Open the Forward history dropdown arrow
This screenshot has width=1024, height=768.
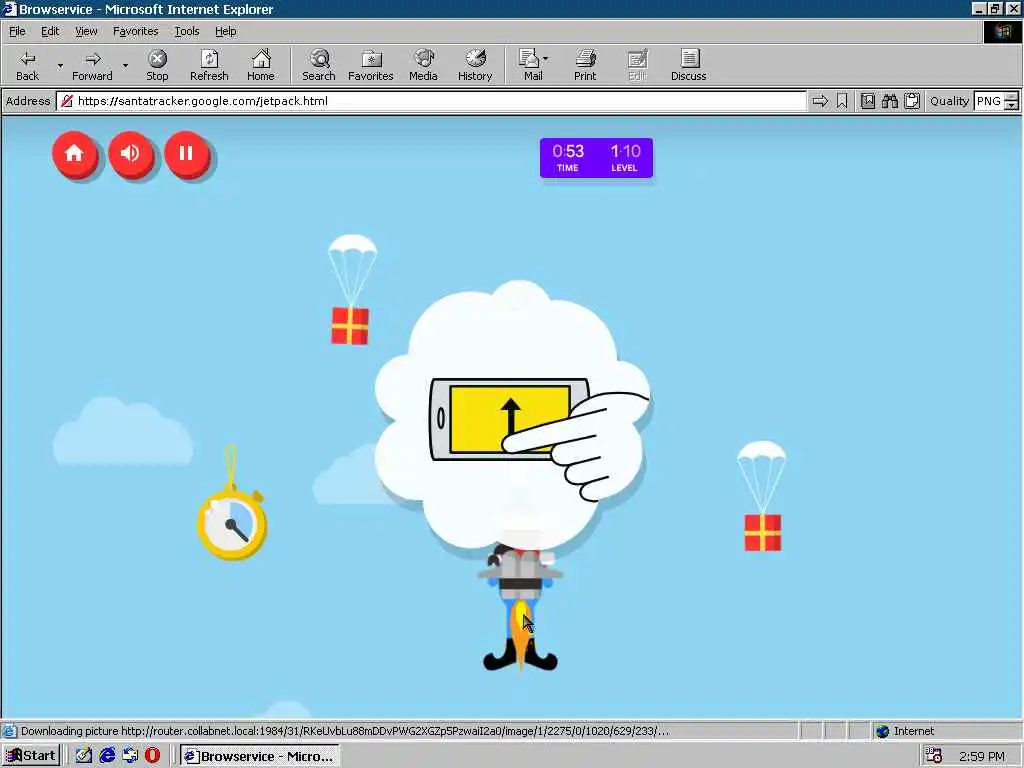pyautogui.click(x=125, y=65)
